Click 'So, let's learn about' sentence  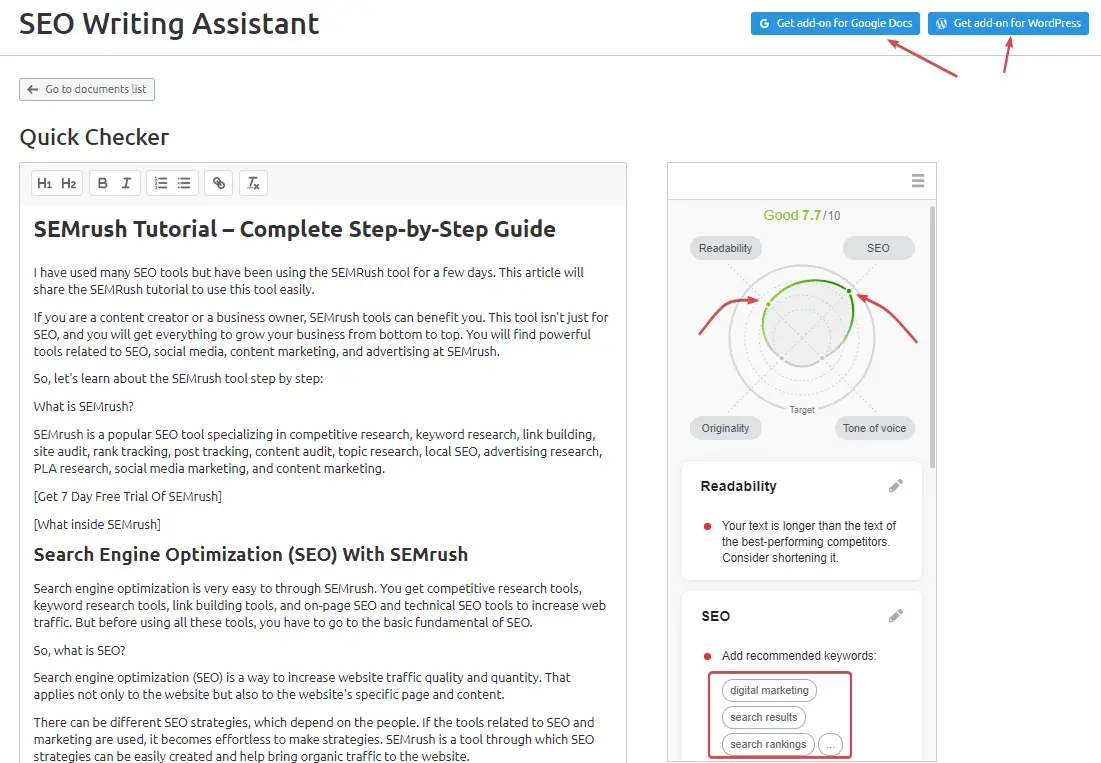(x=178, y=378)
